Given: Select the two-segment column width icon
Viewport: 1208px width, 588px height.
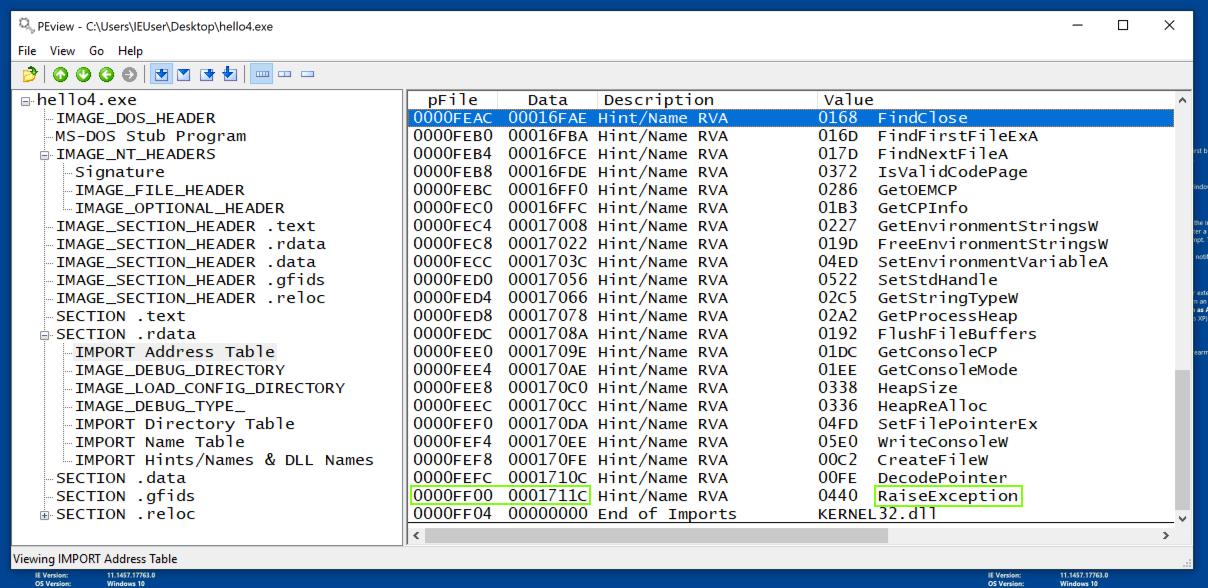Looking at the screenshot, I should (x=285, y=74).
